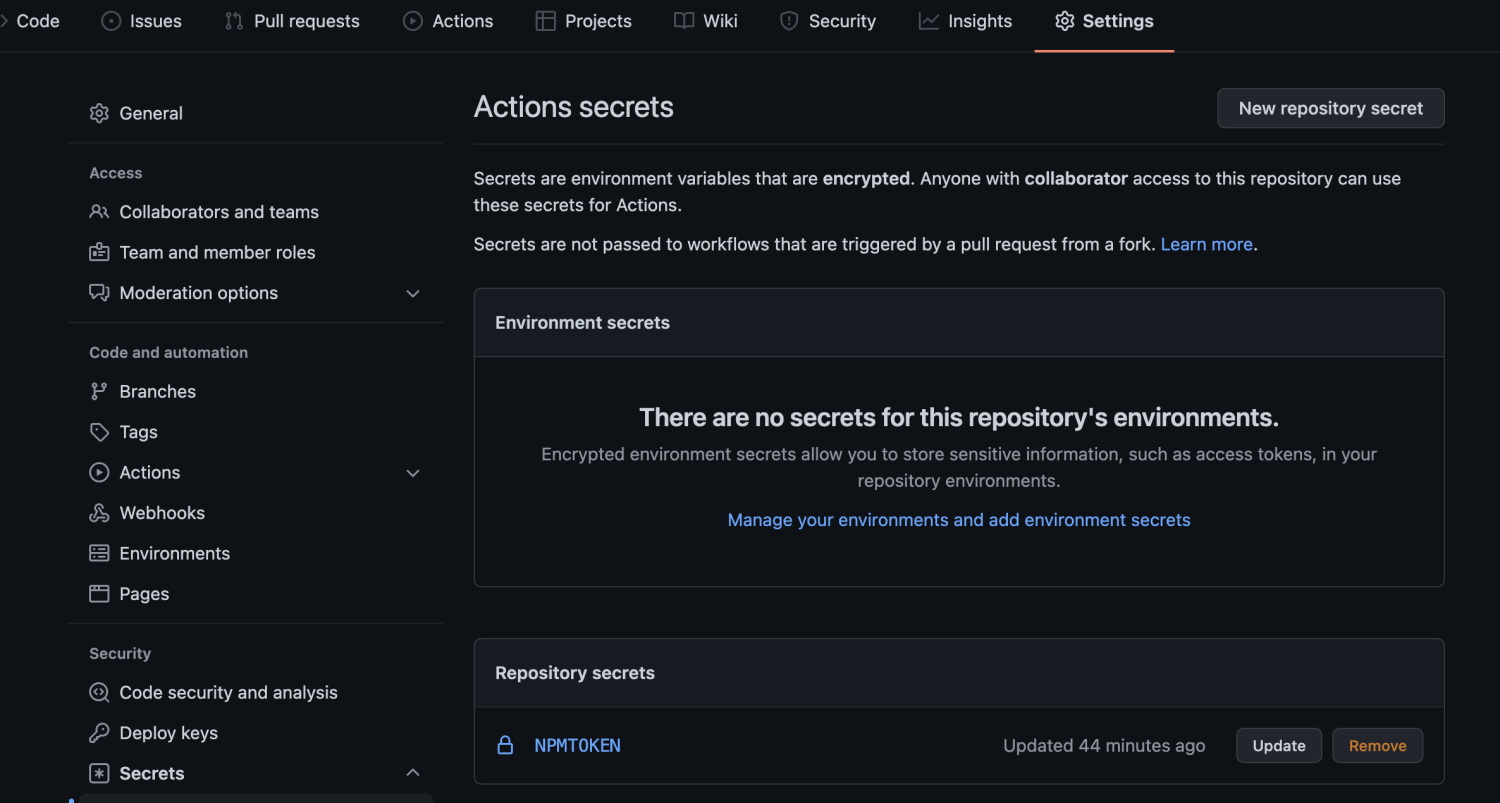Screen dimensions: 1500x803
Task: Click the Wiki book icon
Action: tap(684, 21)
